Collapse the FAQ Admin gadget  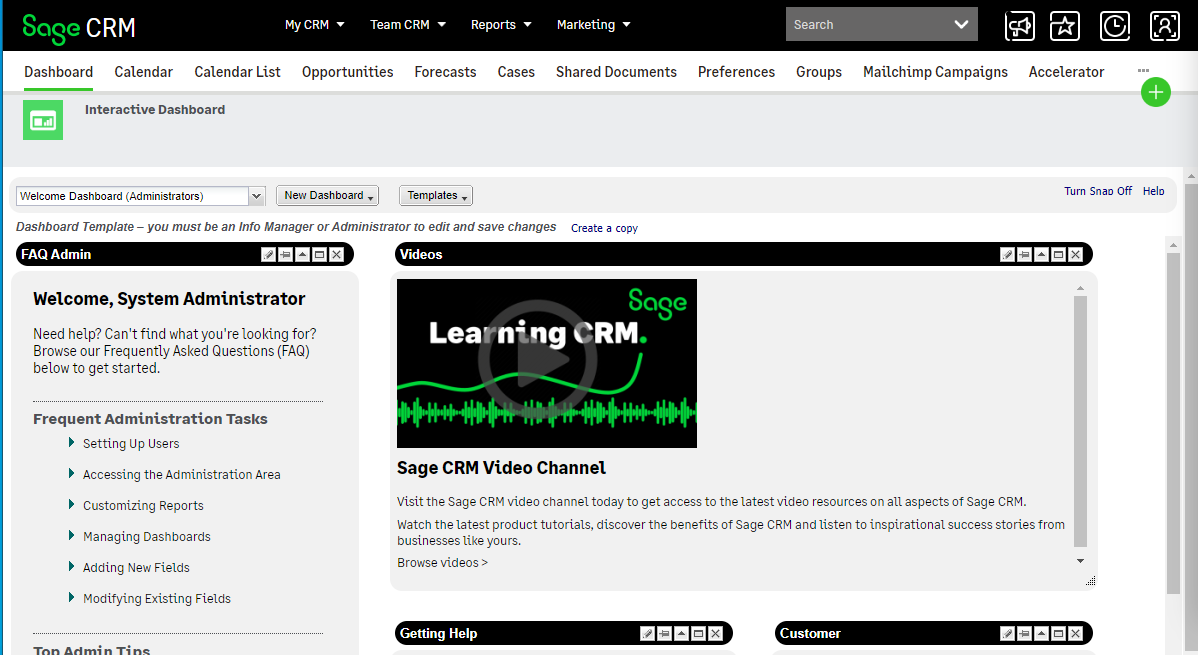(303, 255)
